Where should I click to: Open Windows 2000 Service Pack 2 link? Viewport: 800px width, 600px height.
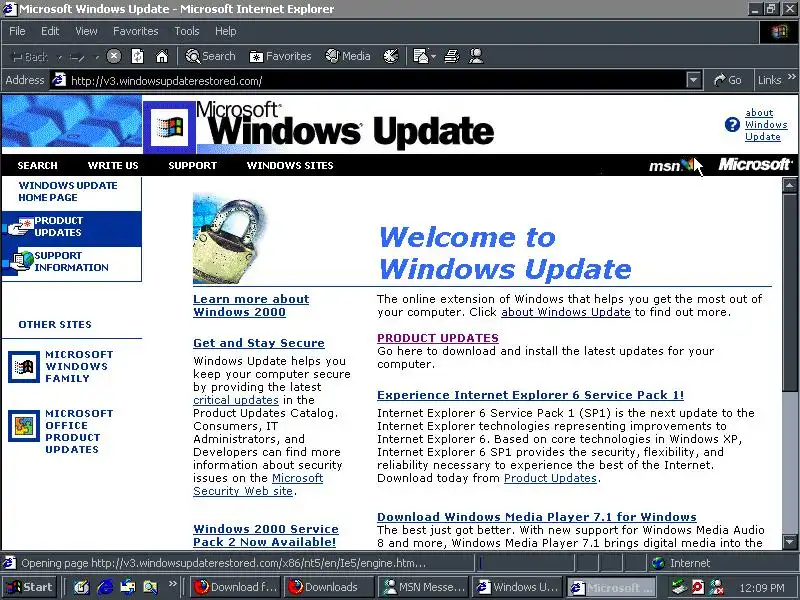coord(265,535)
